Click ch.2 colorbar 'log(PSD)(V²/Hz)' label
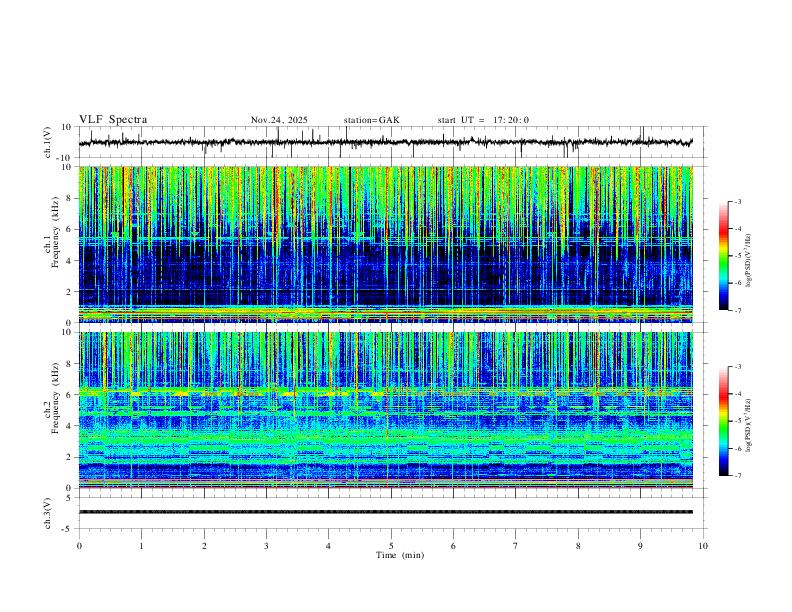Screen dimensions: 792x612 [748, 425]
